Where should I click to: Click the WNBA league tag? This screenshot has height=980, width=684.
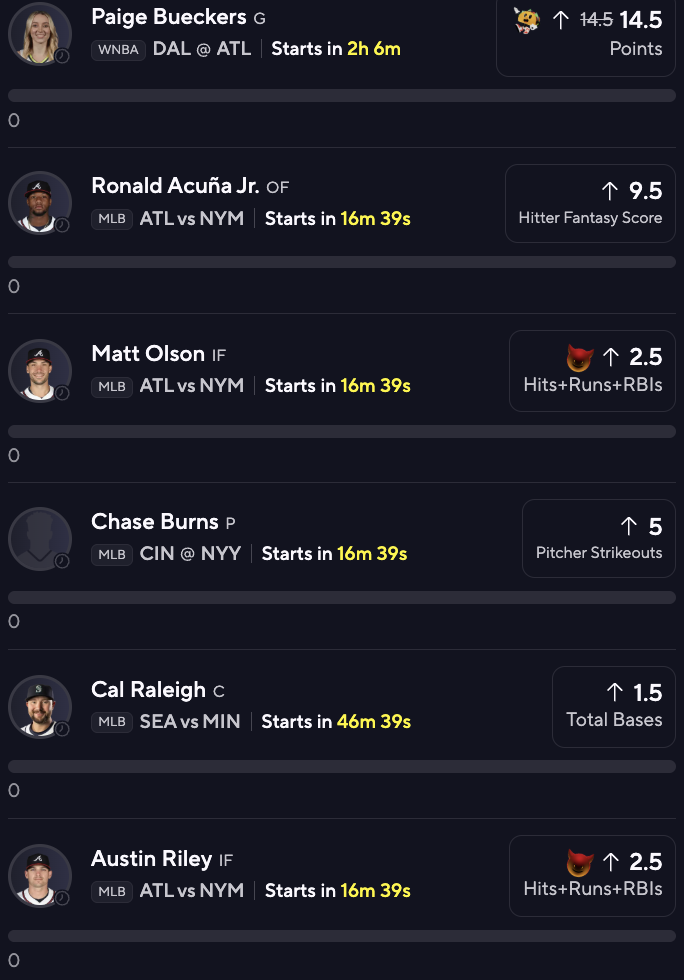tap(118, 49)
